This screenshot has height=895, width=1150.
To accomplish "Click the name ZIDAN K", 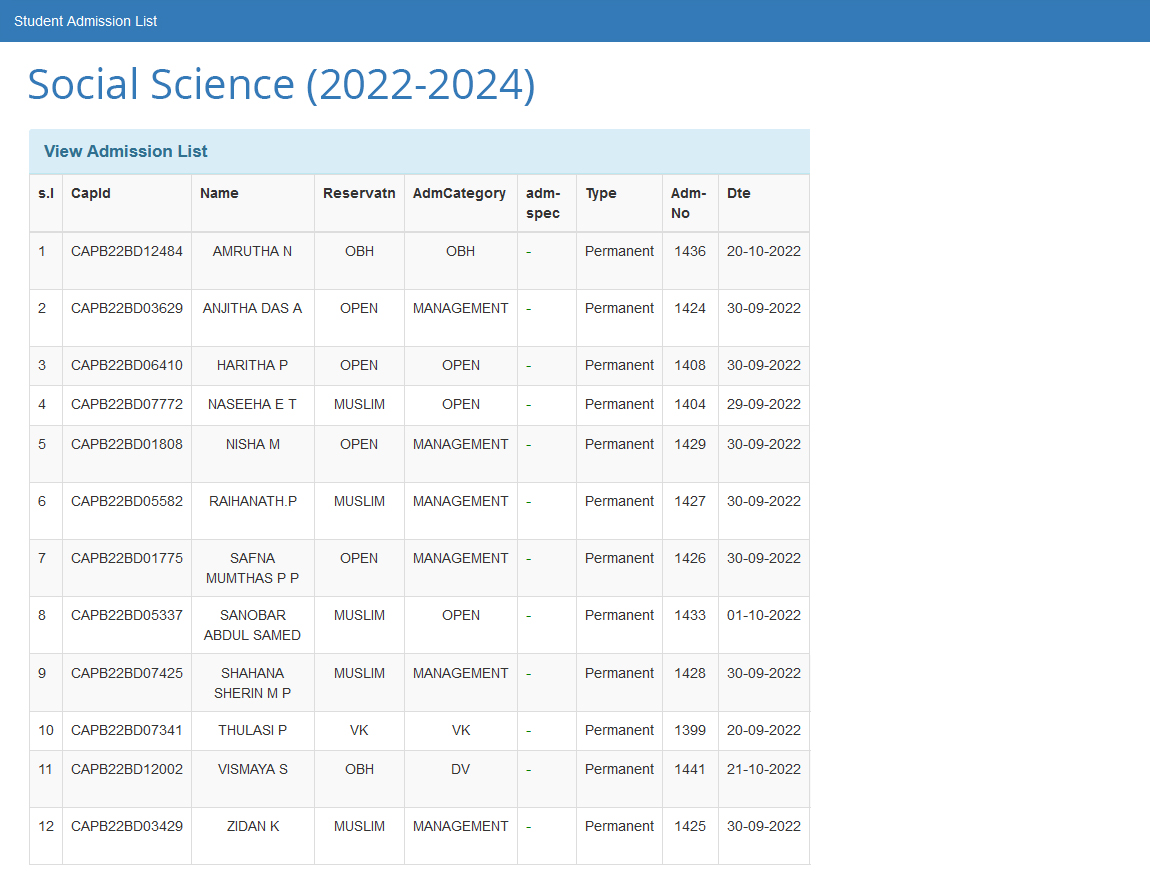I will (252, 826).
